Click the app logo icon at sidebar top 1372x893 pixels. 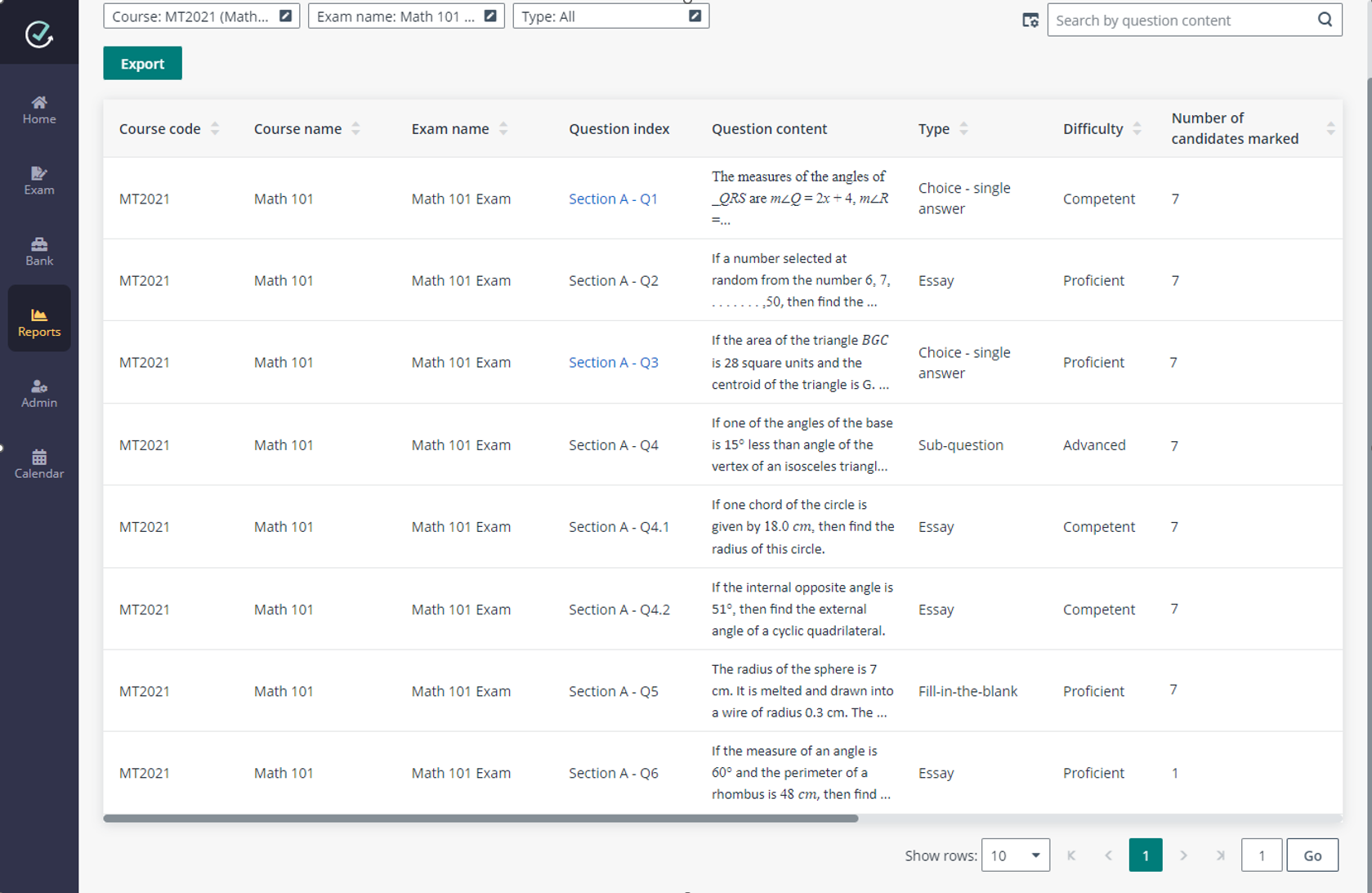(38, 33)
